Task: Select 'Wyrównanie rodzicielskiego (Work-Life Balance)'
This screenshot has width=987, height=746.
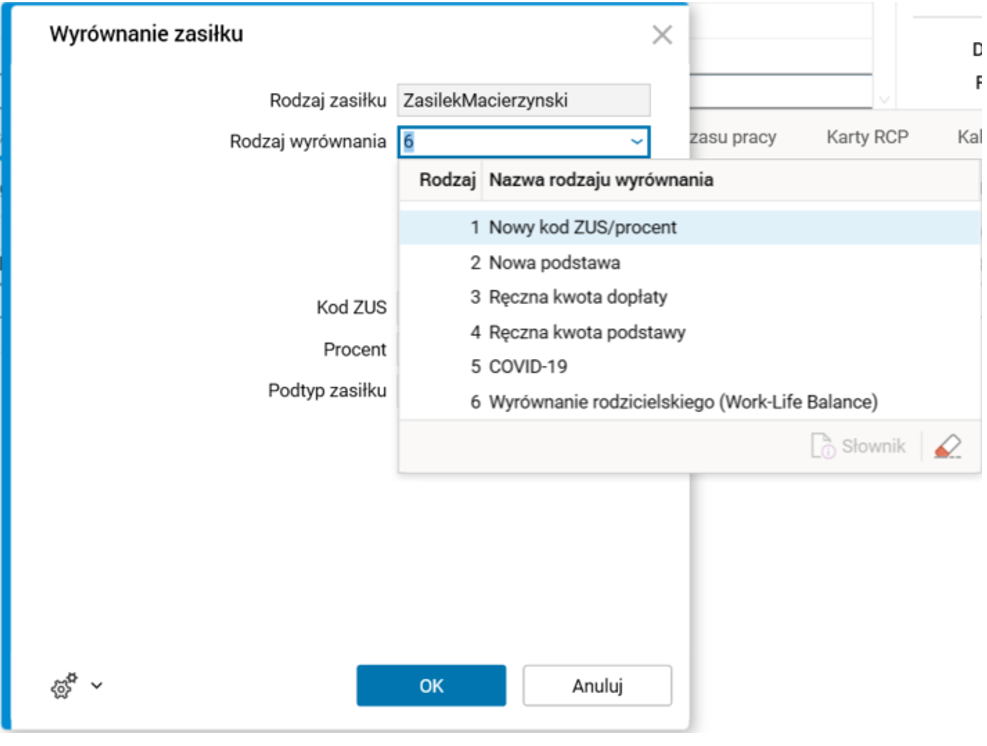Action: point(682,402)
